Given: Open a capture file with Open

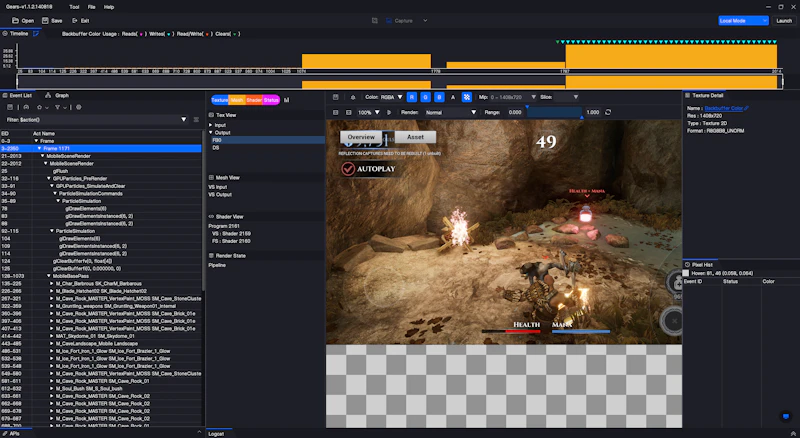Looking at the screenshot, I should tap(23, 20).
